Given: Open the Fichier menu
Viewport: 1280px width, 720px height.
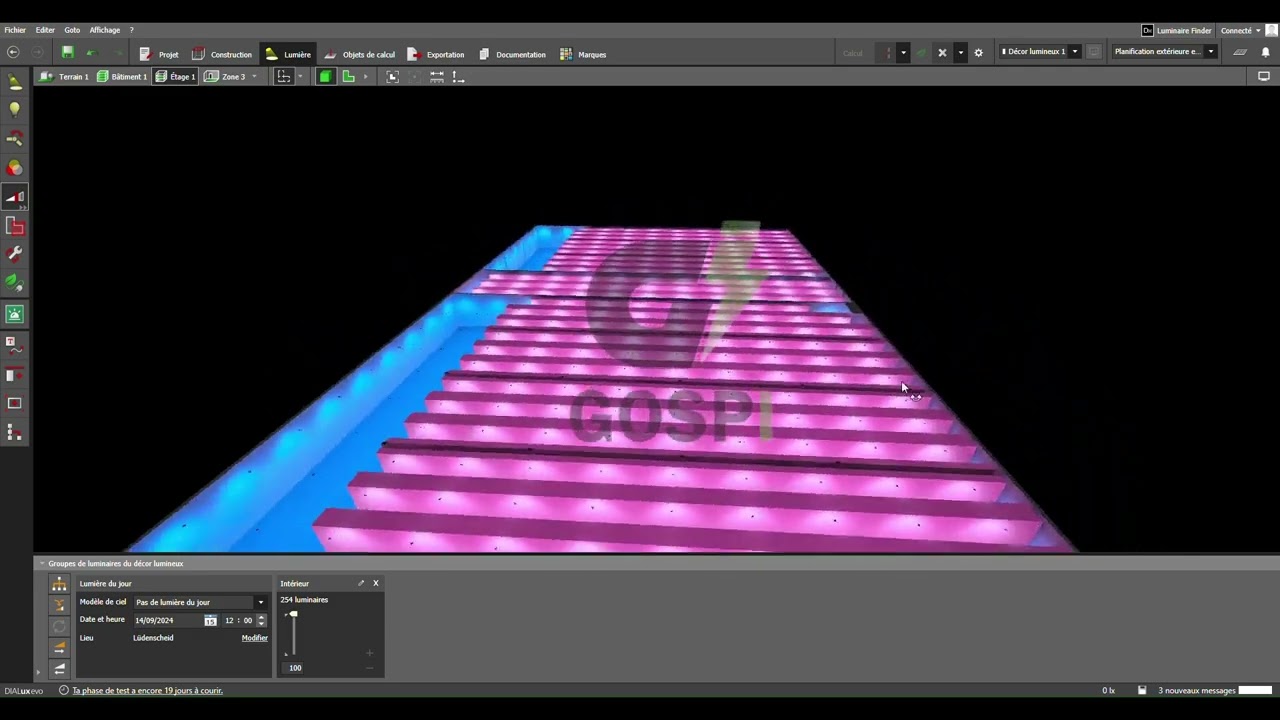Looking at the screenshot, I should 15,30.
